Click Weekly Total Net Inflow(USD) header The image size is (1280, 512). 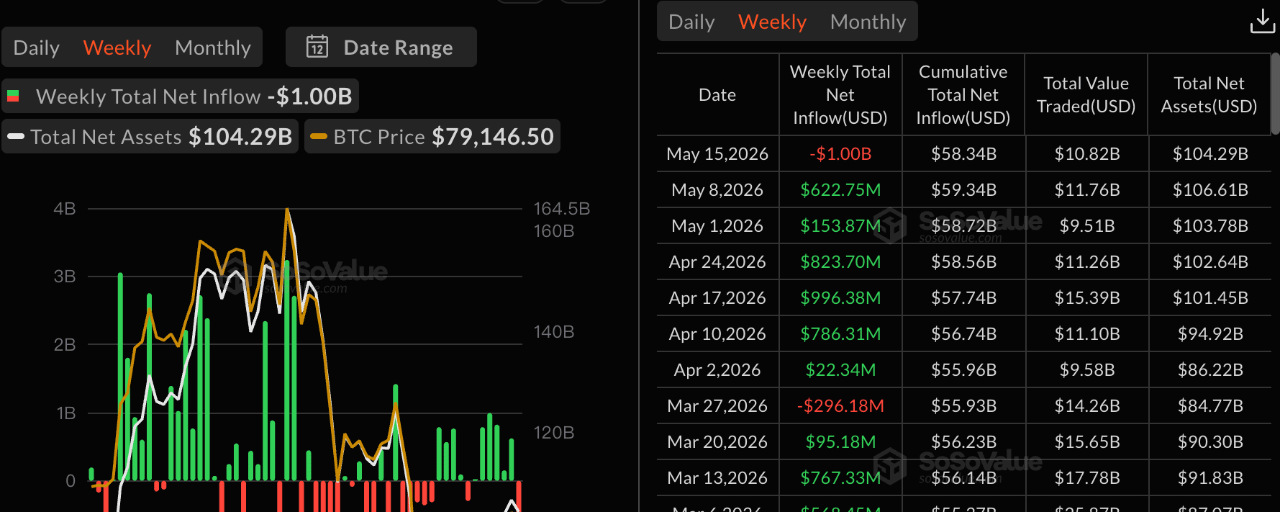(840, 95)
